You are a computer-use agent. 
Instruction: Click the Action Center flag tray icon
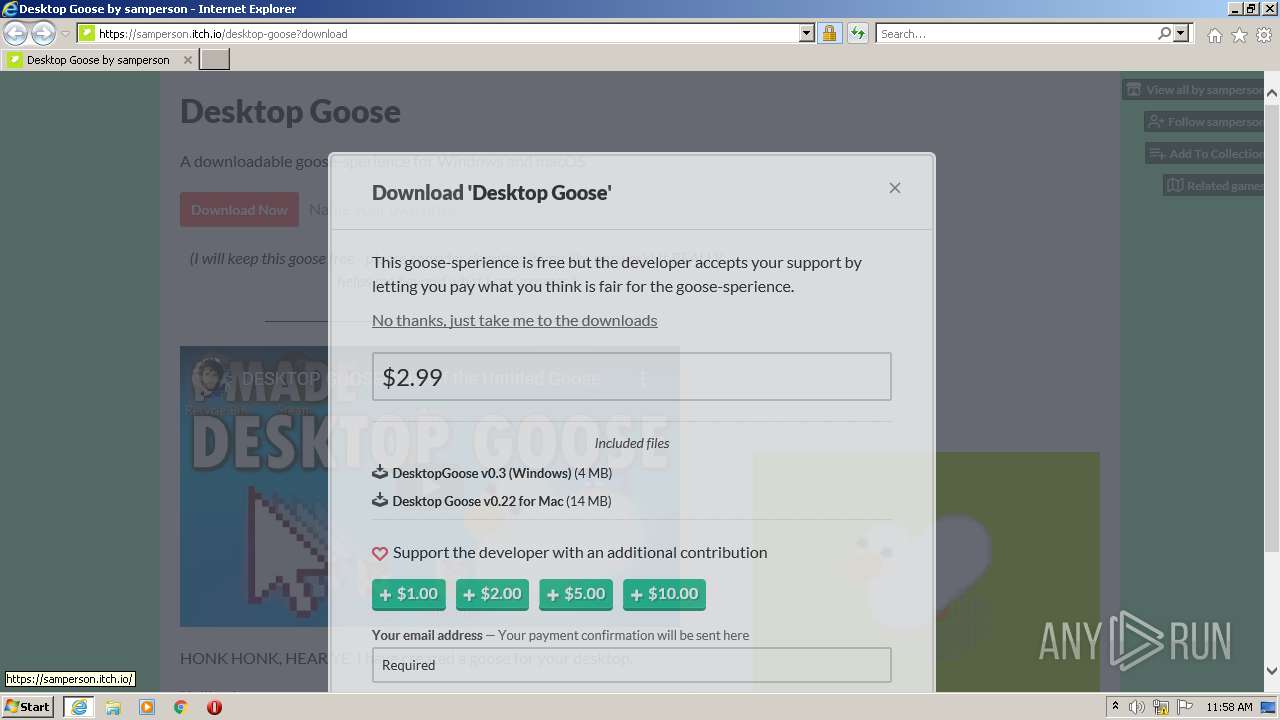tap(1185, 707)
